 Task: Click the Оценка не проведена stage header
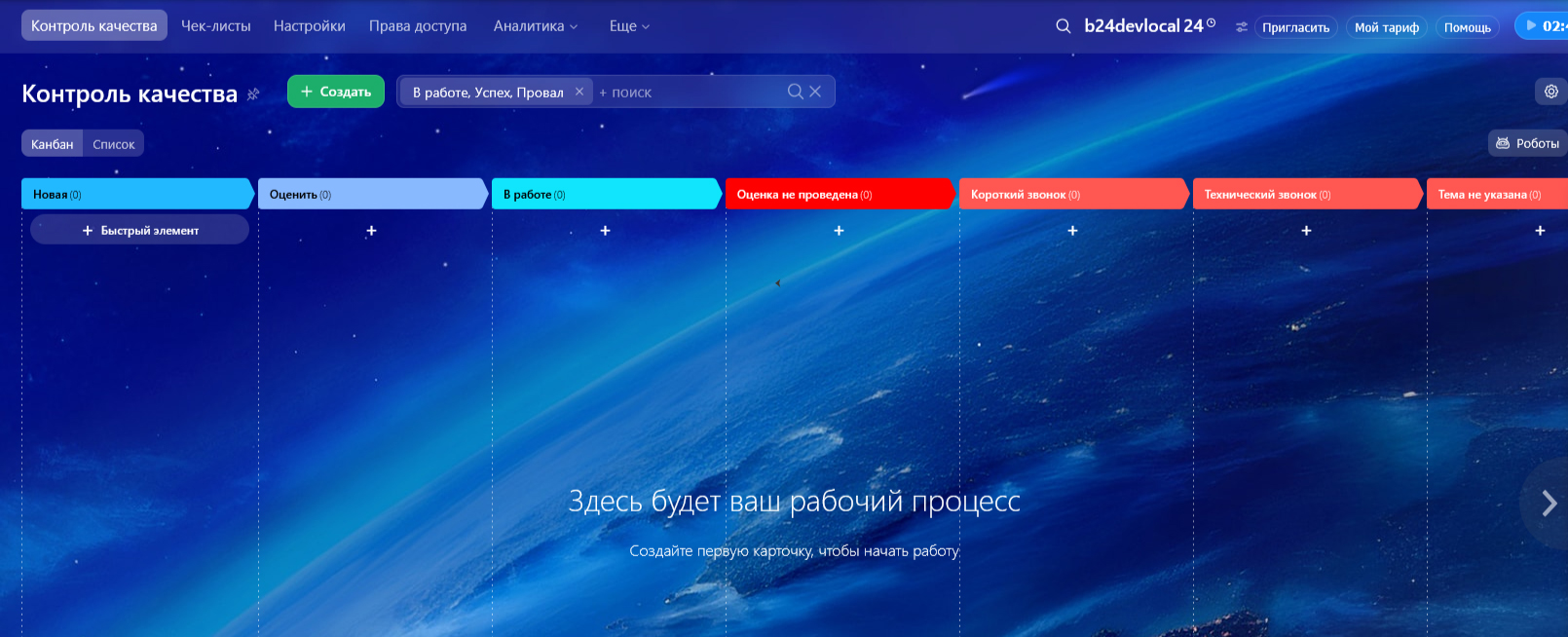coord(840,194)
